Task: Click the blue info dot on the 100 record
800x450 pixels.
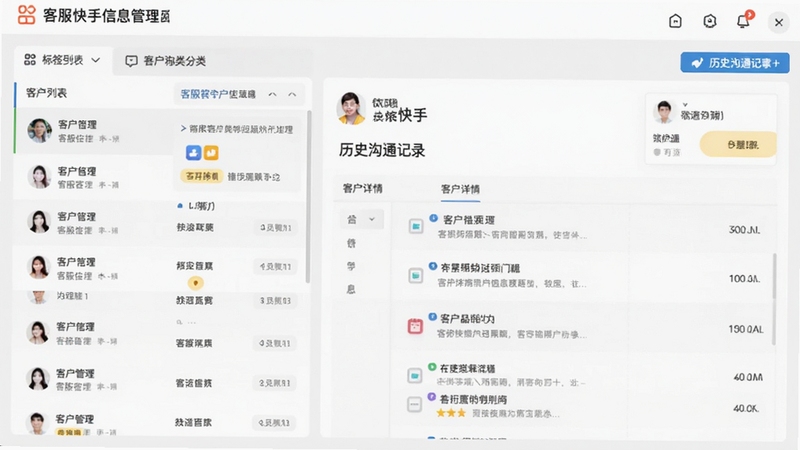Action: click(x=433, y=266)
